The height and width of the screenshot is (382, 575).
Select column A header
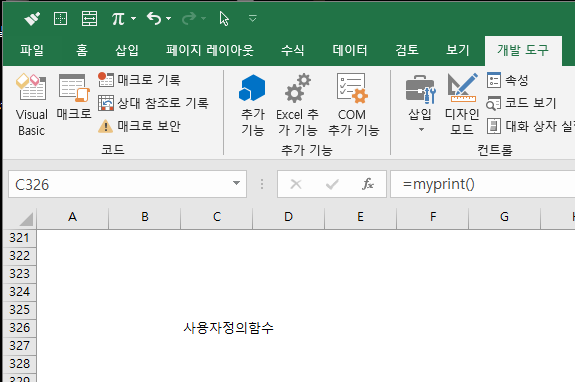click(73, 217)
